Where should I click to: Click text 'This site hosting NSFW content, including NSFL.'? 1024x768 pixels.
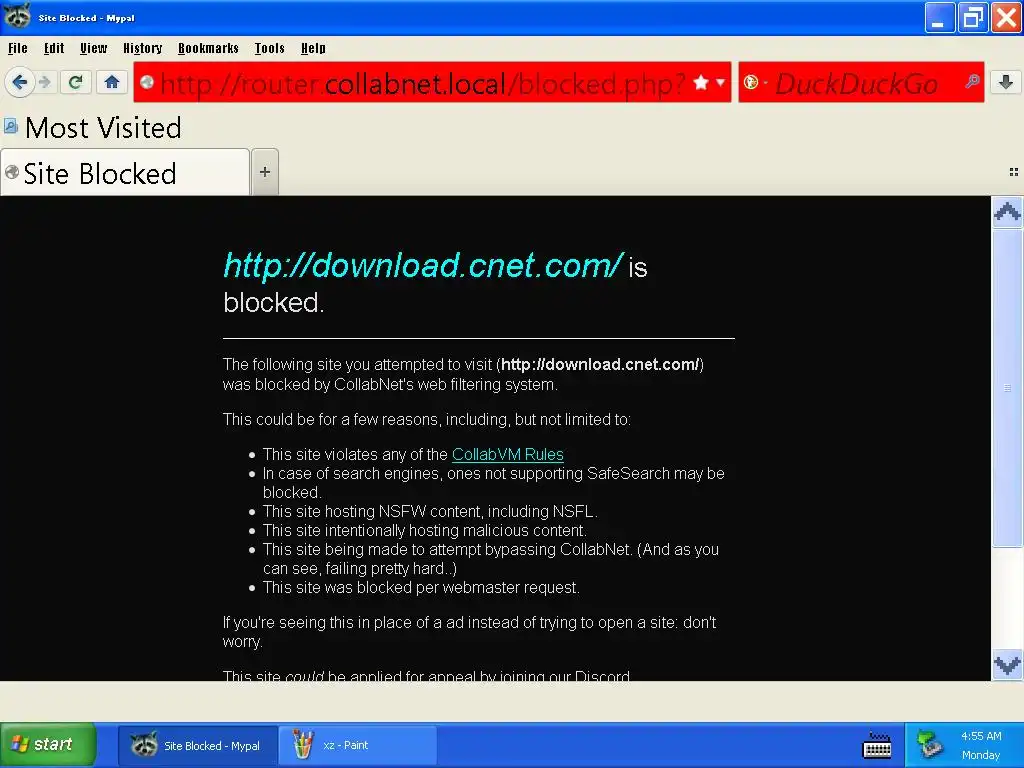pyautogui.click(x=430, y=511)
